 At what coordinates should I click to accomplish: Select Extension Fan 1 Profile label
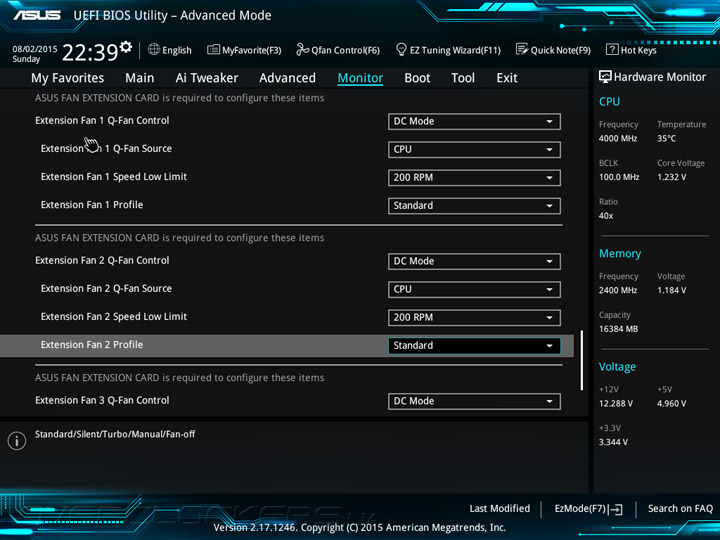click(91, 205)
